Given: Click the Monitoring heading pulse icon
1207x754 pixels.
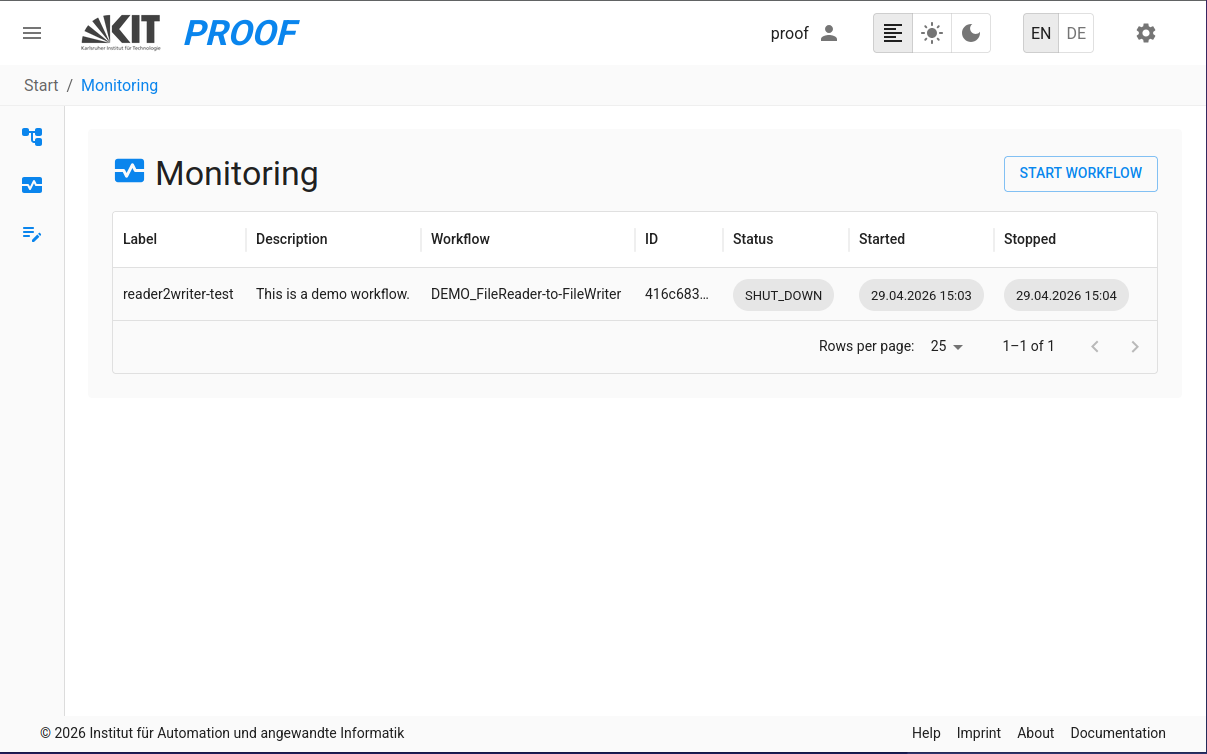Looking at the screenshot, I should 129,172.
